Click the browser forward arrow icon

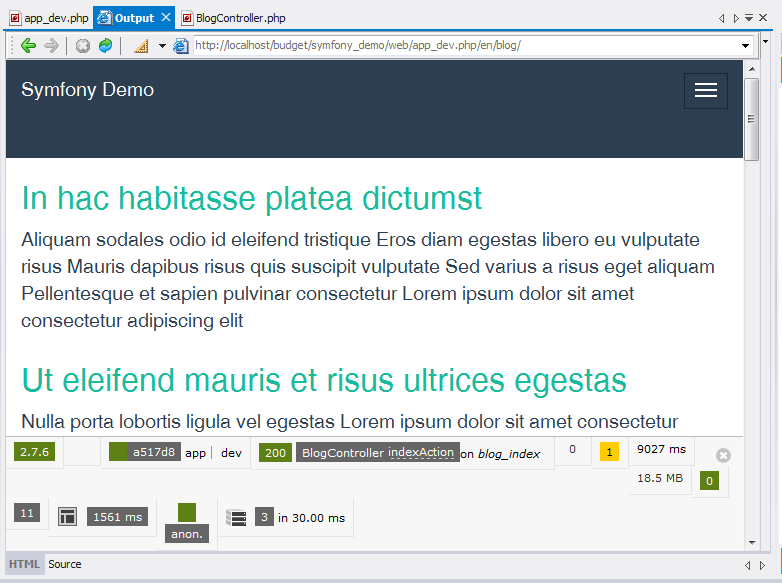point(51,45)
